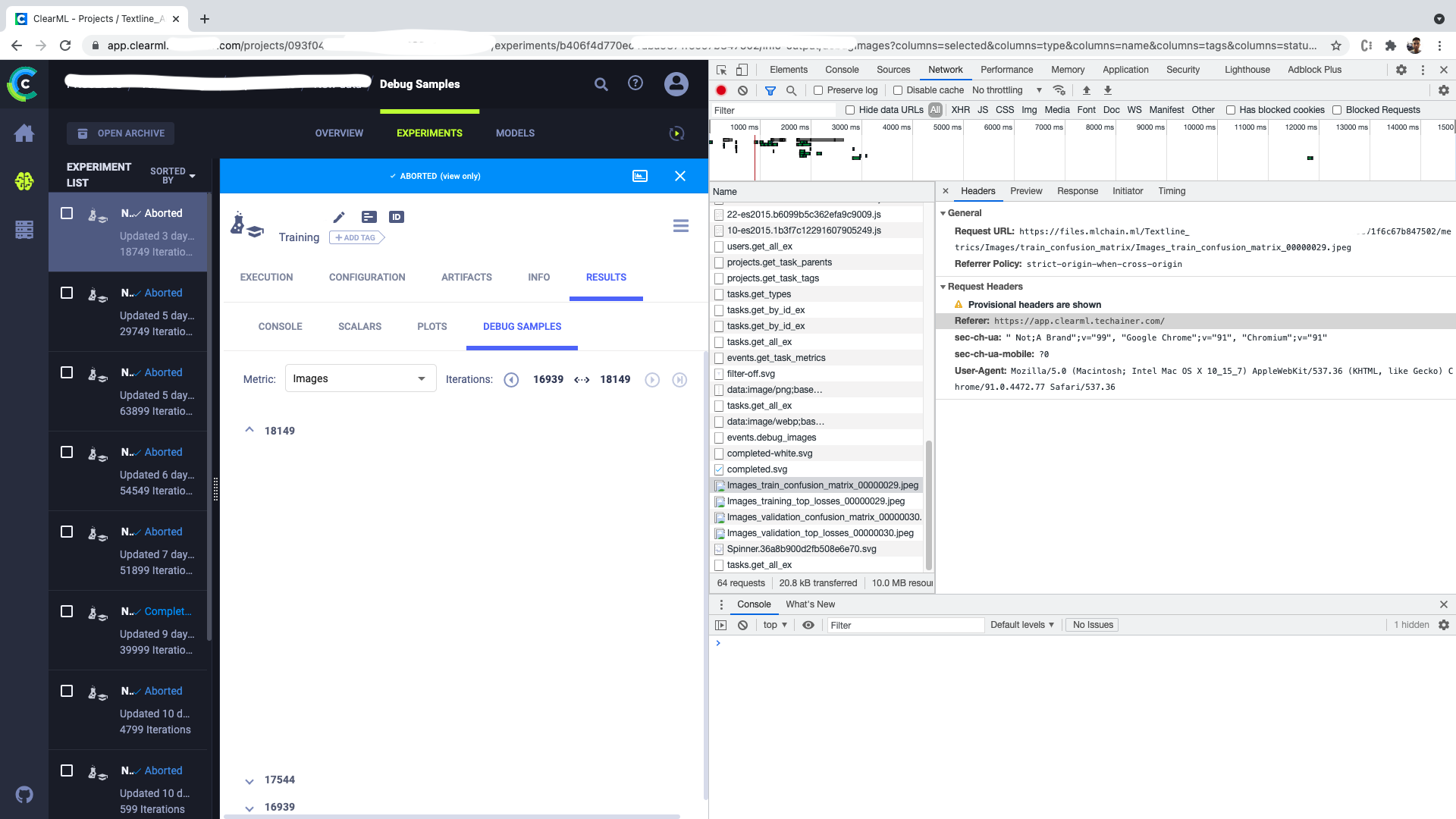The image size is (1456, 819).
Task: Copy the experiment ID using the ID icon
Action: [396, 217]
